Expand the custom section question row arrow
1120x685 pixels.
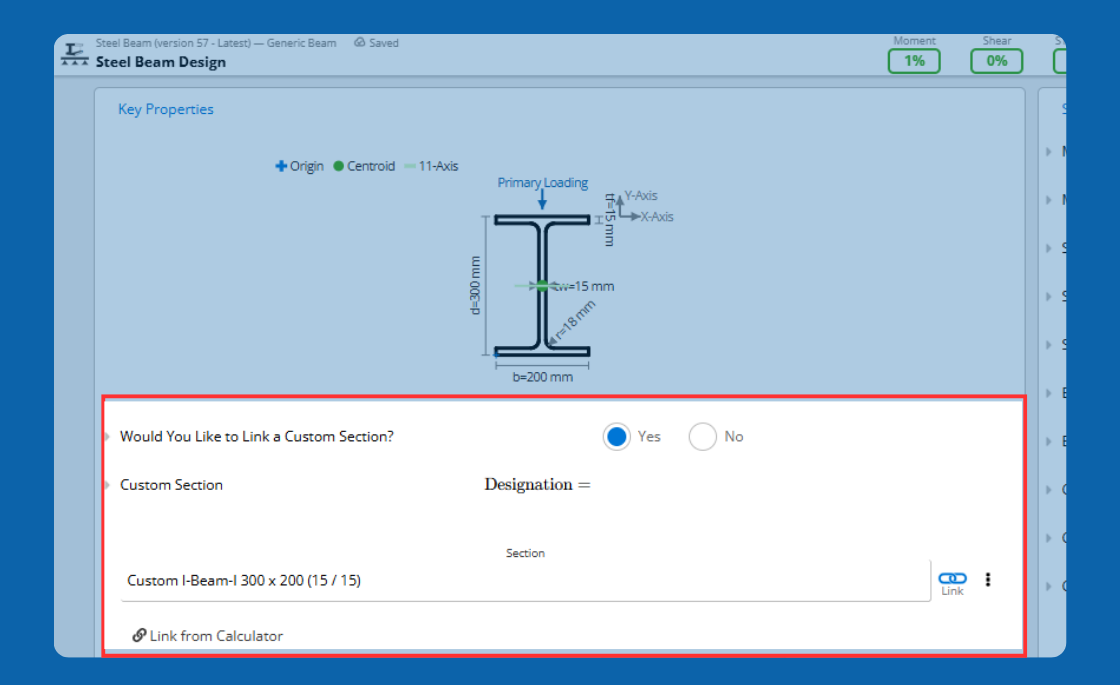(x=107, y=436)
